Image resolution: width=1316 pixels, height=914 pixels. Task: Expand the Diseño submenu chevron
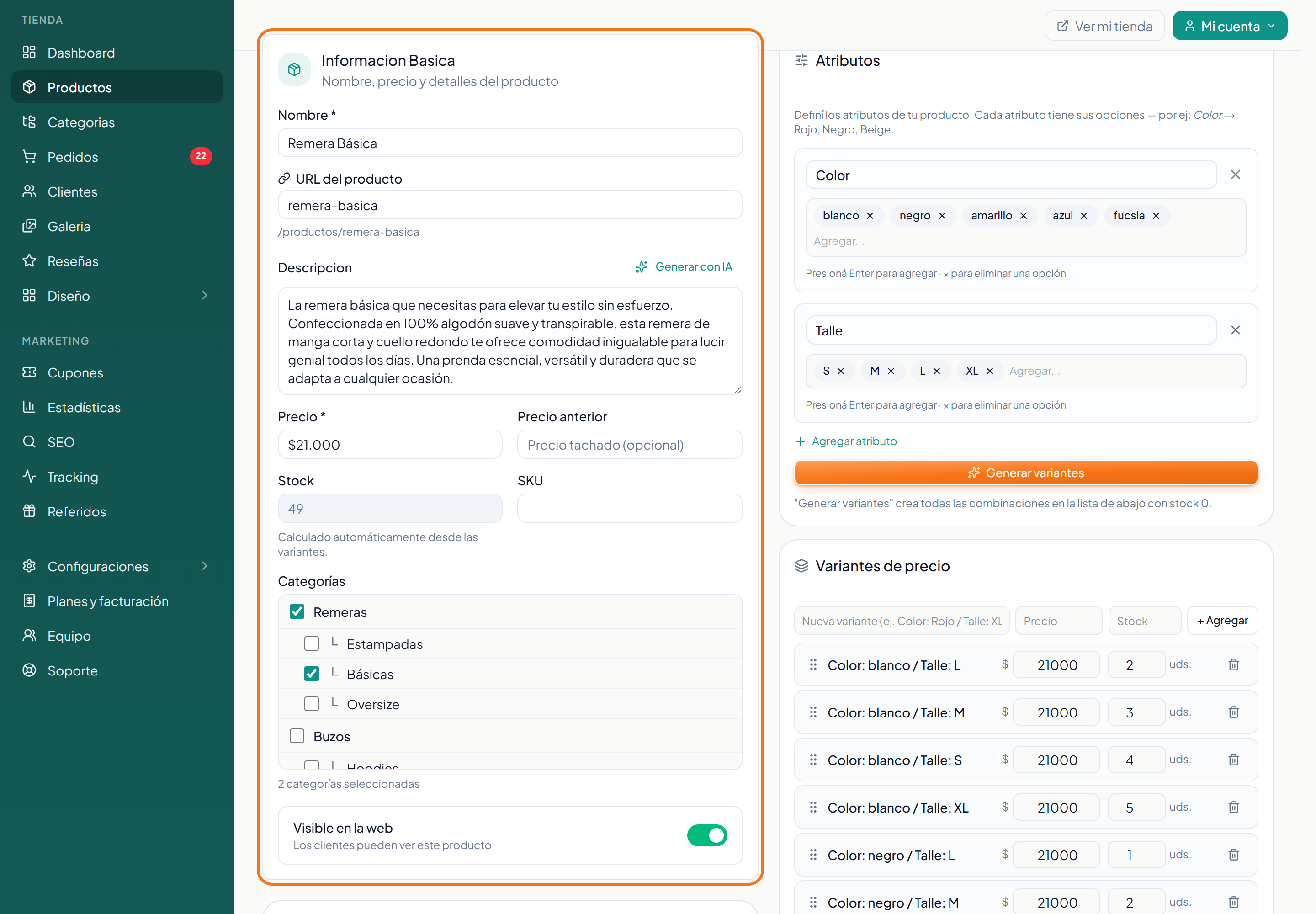[x=204, y=296]
